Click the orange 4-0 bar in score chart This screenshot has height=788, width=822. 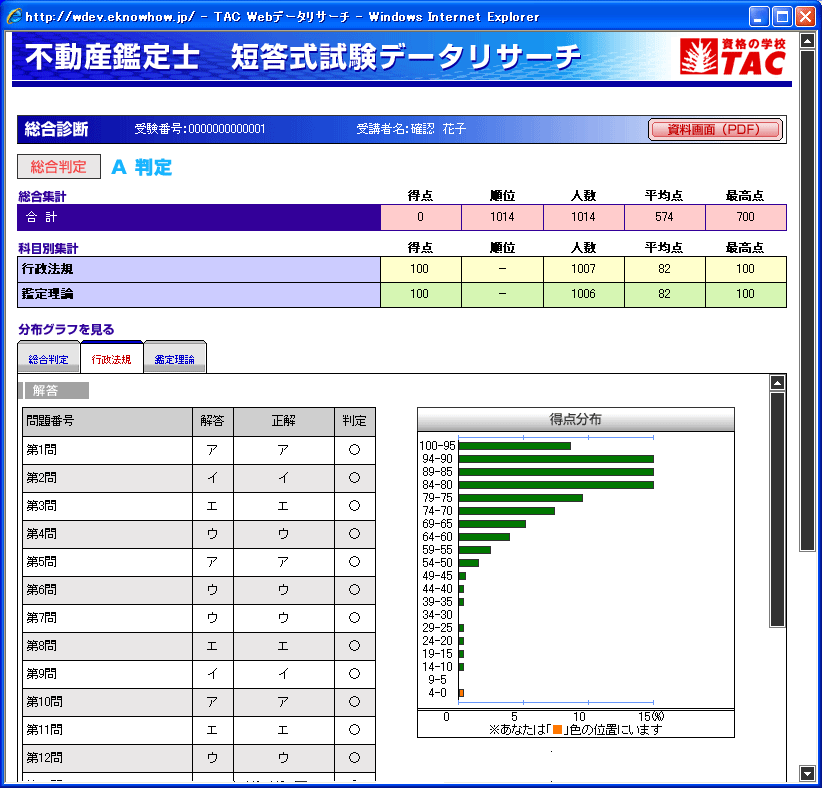(461, 692)
